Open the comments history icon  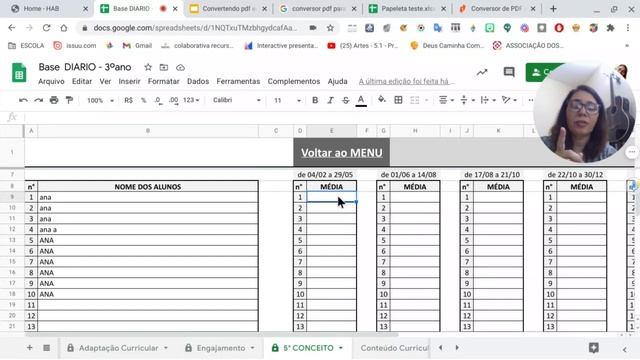(509, 72)
